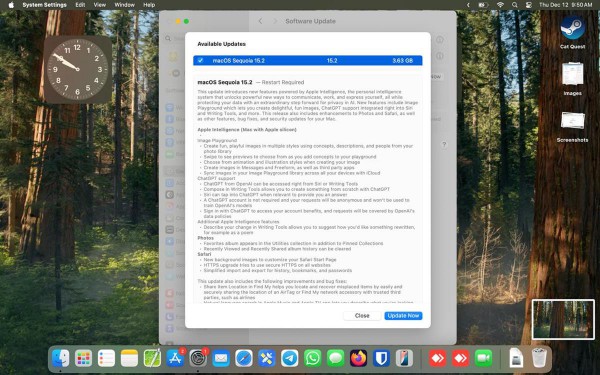Click the search field in System Settings sidebar
The width and height of the screenshot is (600, 375).
click(205, 38)
